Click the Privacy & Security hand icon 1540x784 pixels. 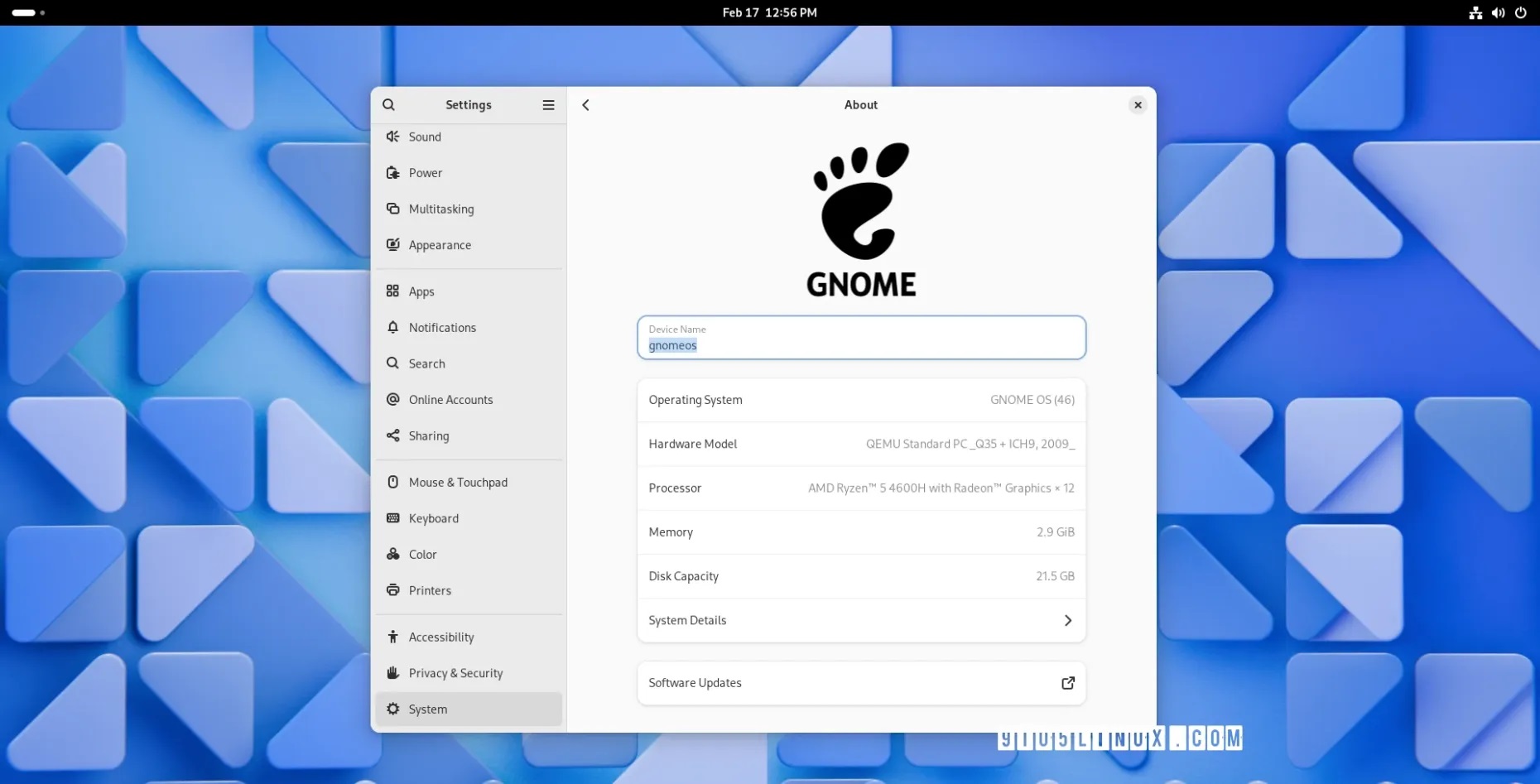pos(393,673)
